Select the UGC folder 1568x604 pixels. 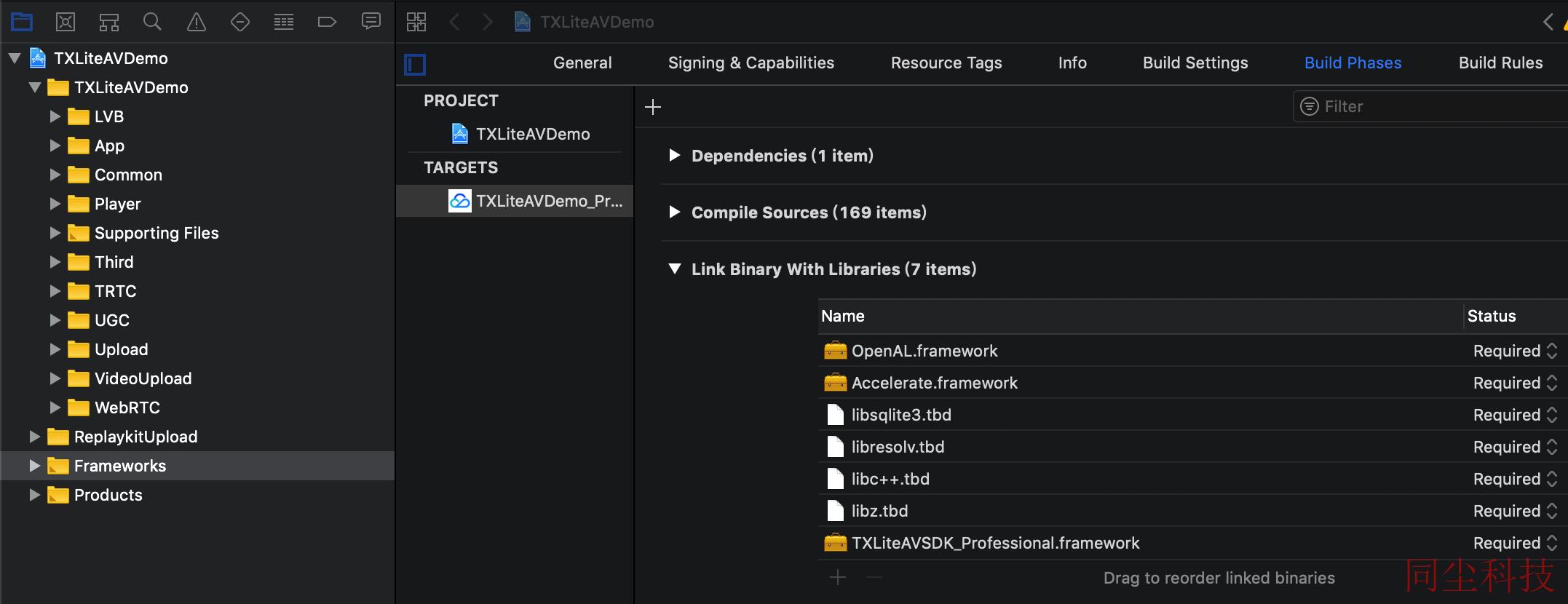click(98, 320)
